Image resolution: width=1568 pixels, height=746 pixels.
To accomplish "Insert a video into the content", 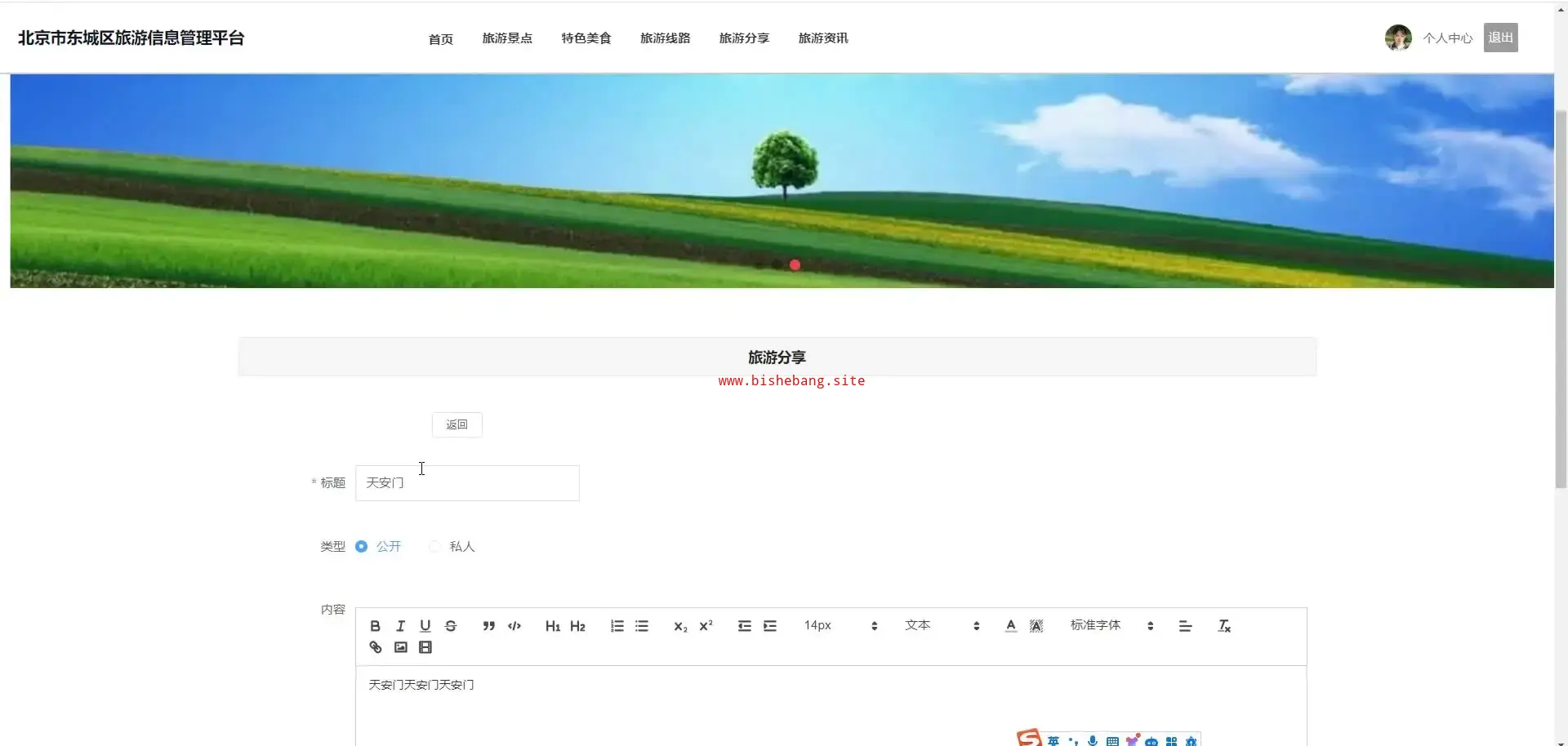I will [425, 647].
